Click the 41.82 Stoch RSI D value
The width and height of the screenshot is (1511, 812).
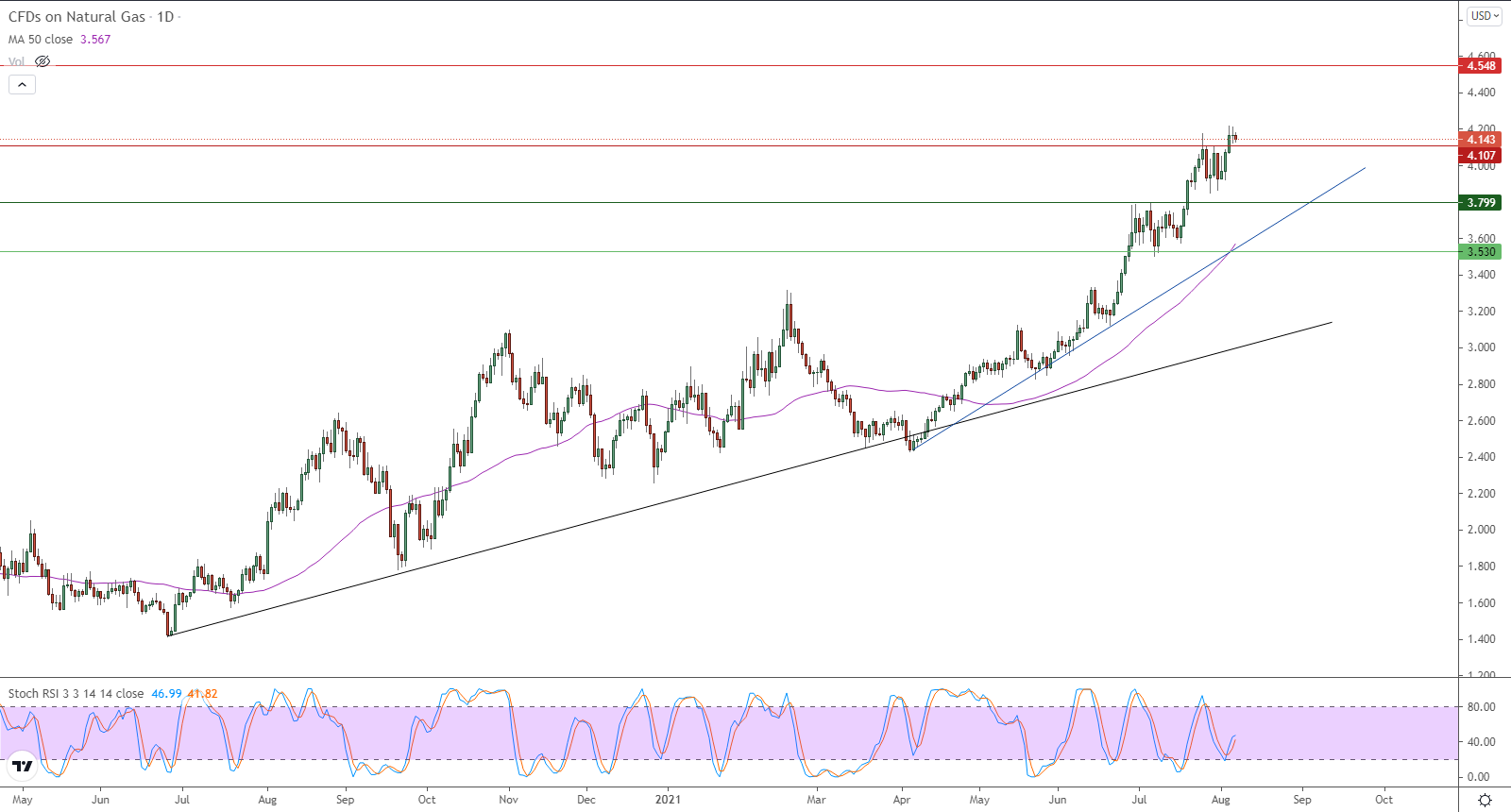point(202,694)
